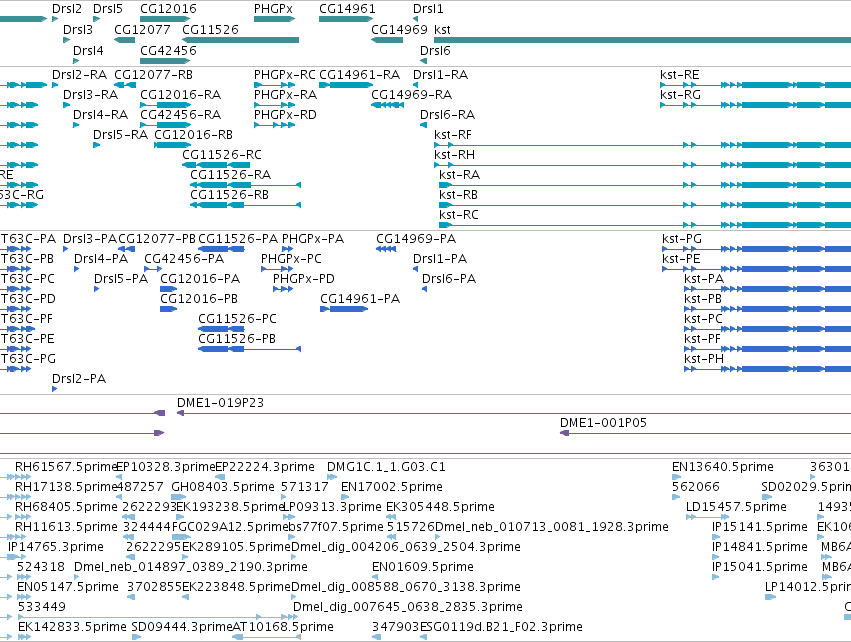
Task: Click transcript CG14969-RA label
Action: (411, 94)
